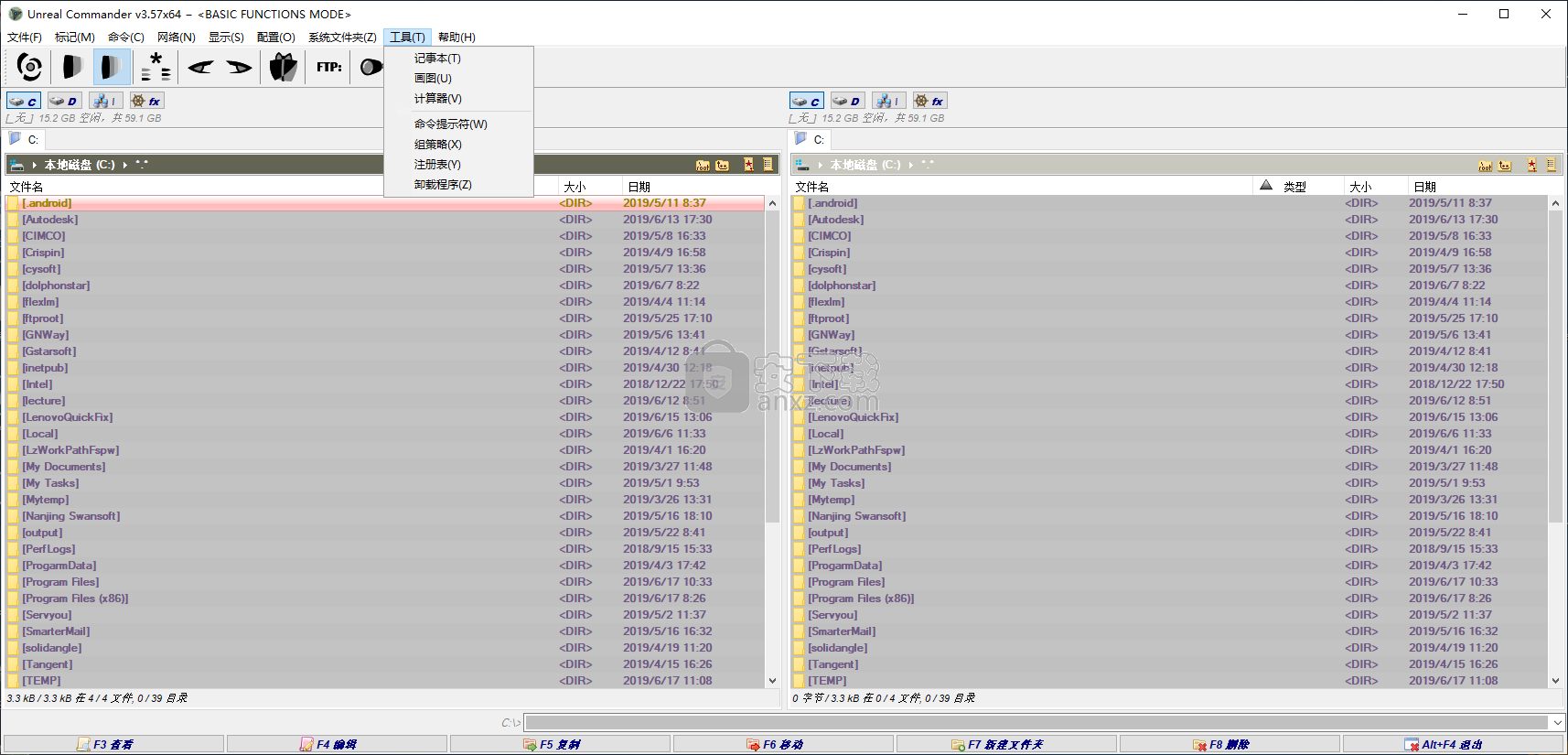The width and height of the screenshot is (1568, 755).
Task: Open the 文件(F) menu
Action: [x=25, y=38]
